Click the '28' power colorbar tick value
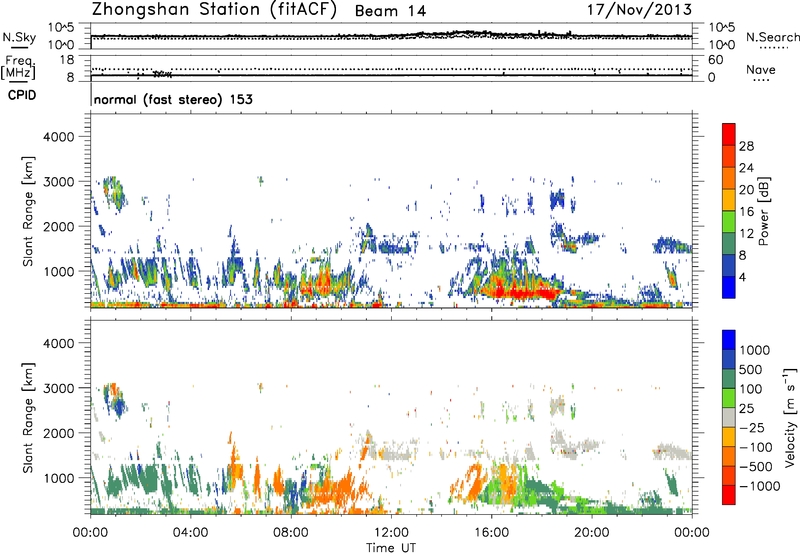The image size is (800, 554). [746, 146]
